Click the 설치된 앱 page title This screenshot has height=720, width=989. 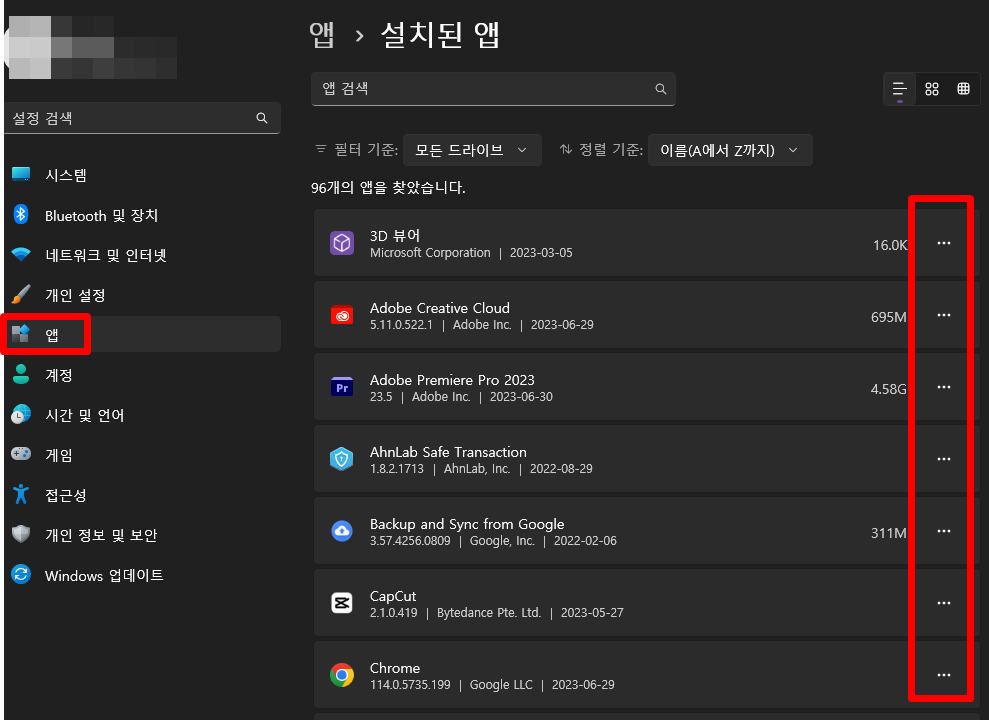point(440,35)
